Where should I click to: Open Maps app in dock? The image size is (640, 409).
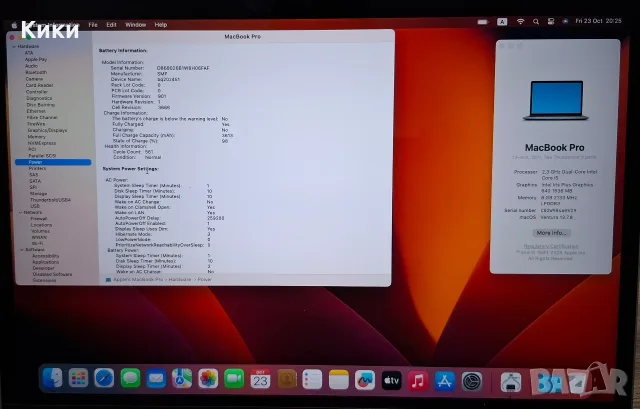[x=182, y=379]
